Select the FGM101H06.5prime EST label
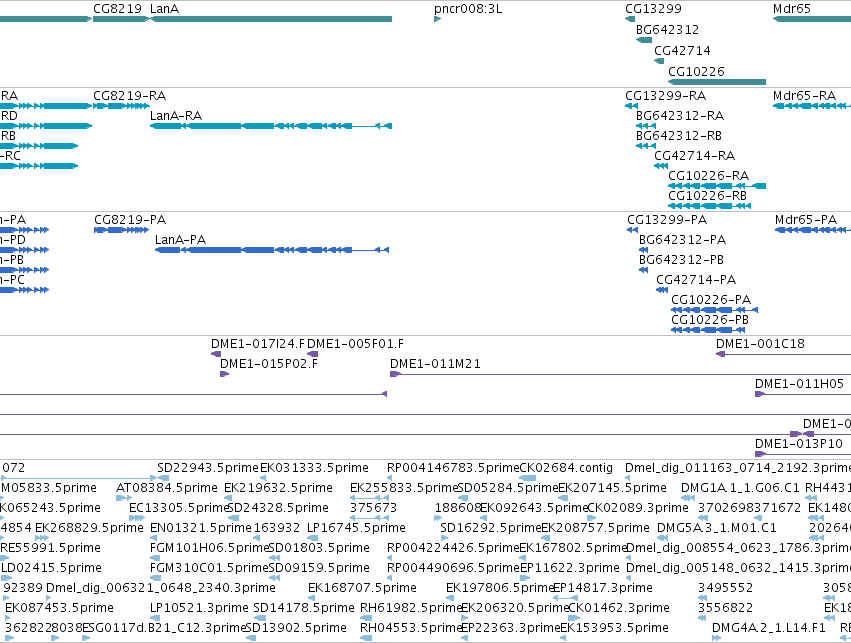 pyautogui.click(x=209, y=548)
